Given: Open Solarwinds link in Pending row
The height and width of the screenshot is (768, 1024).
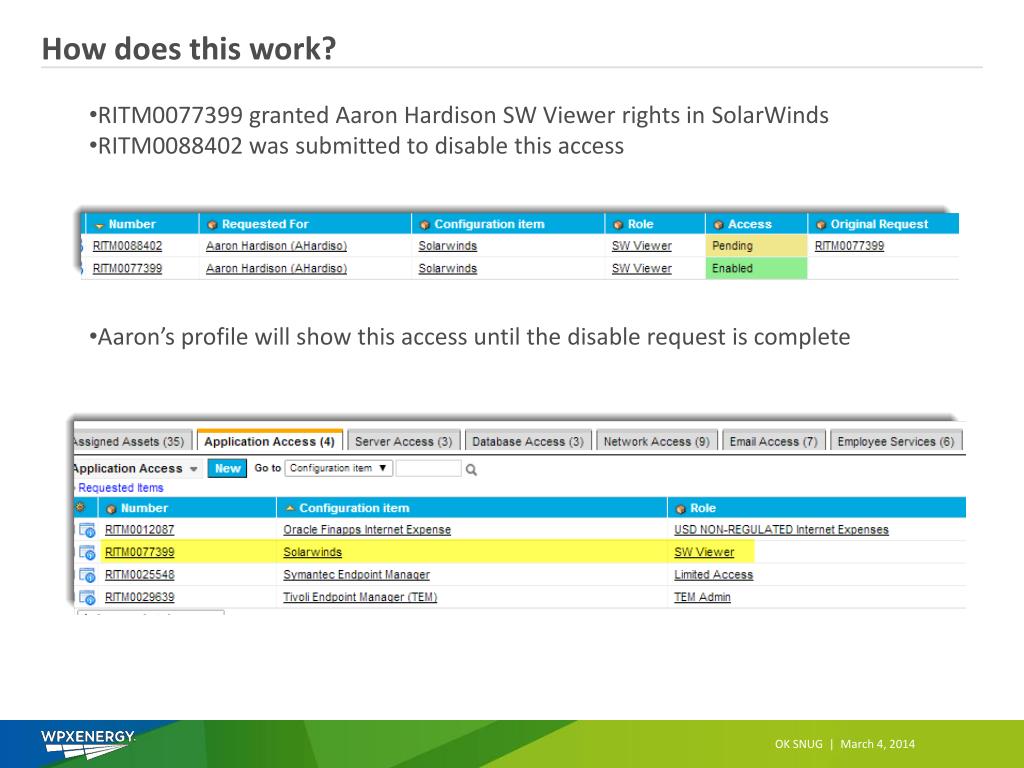Looking at the screenshot, I should (x=447, y=246).
